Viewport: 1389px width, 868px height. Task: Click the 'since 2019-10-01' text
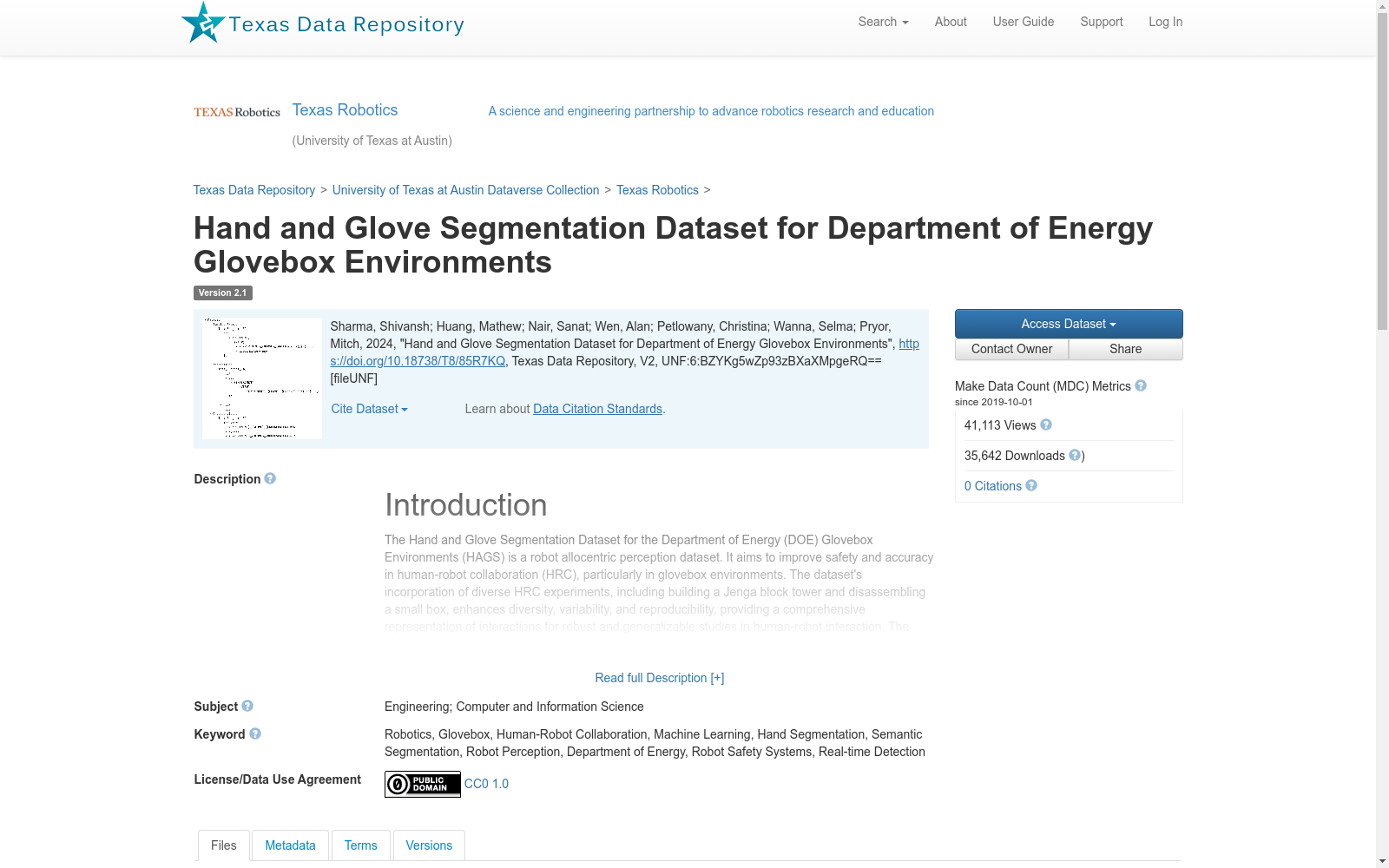(x=994, y=402)
